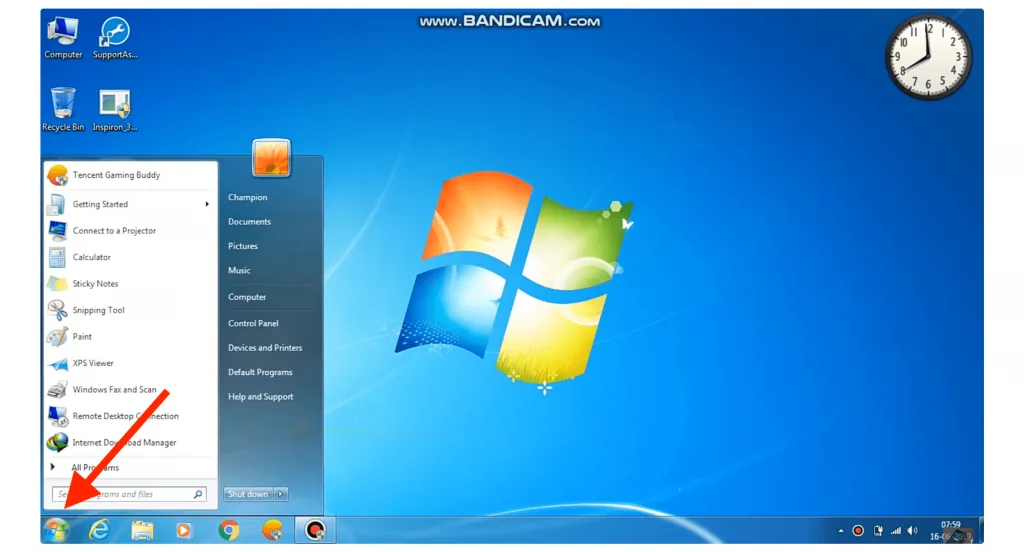The width and height of the screenshot is (1024, 552).
Task: Click the Getting Started icon
Action: pos(57,204)
